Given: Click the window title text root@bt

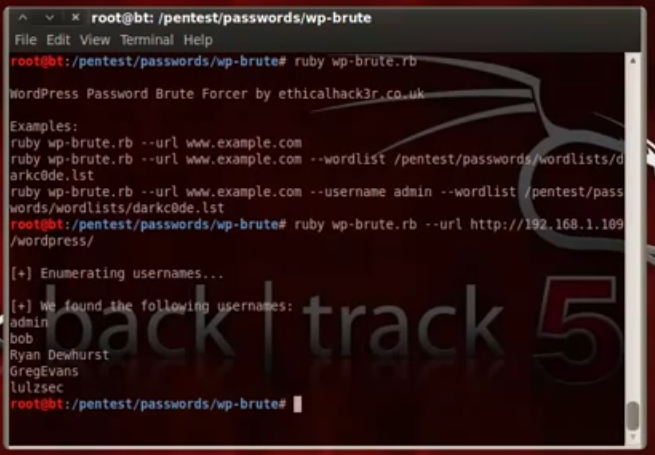Looking at the screenshot, I should 231,18.
